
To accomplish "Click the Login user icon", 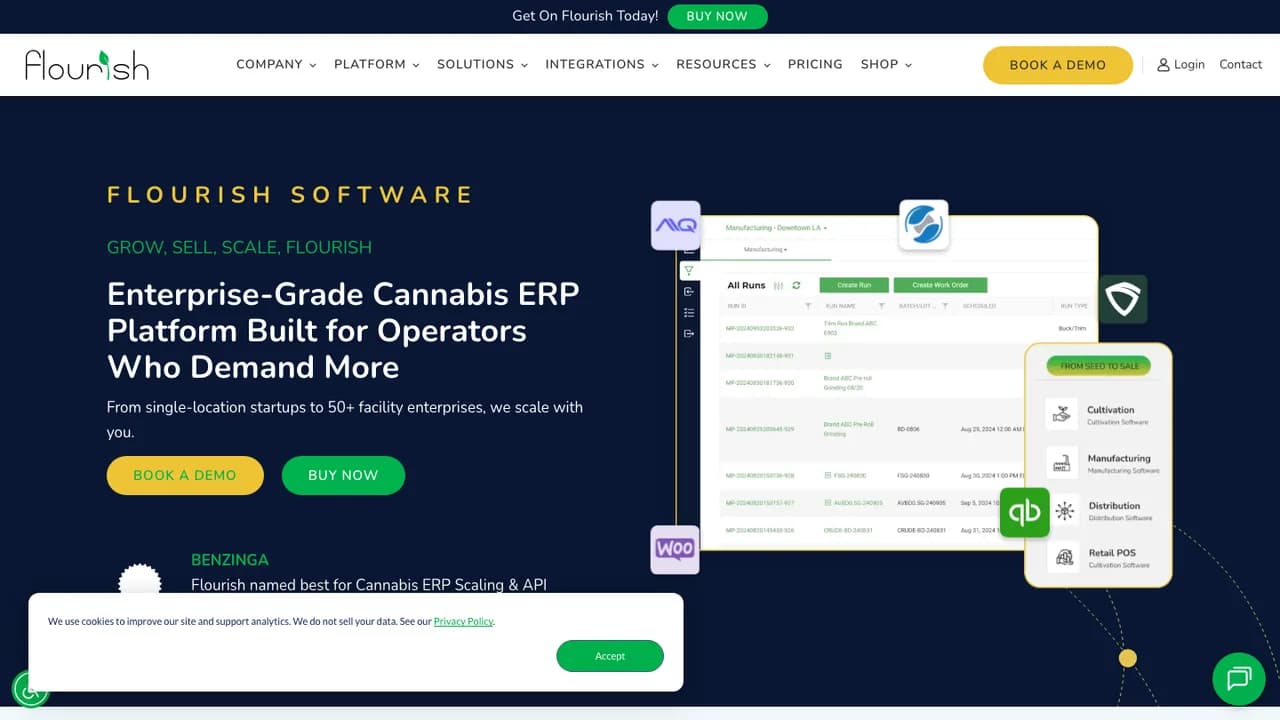I will (1163, 65).
